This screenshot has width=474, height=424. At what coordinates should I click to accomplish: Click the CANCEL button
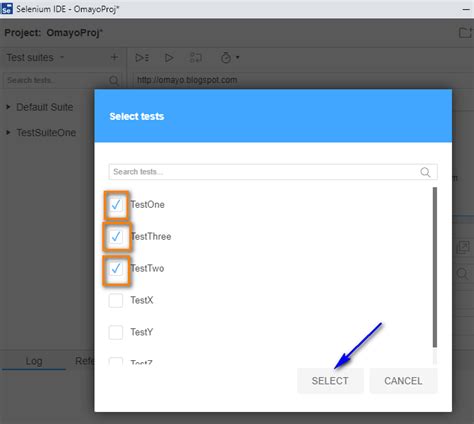[403, 381]
